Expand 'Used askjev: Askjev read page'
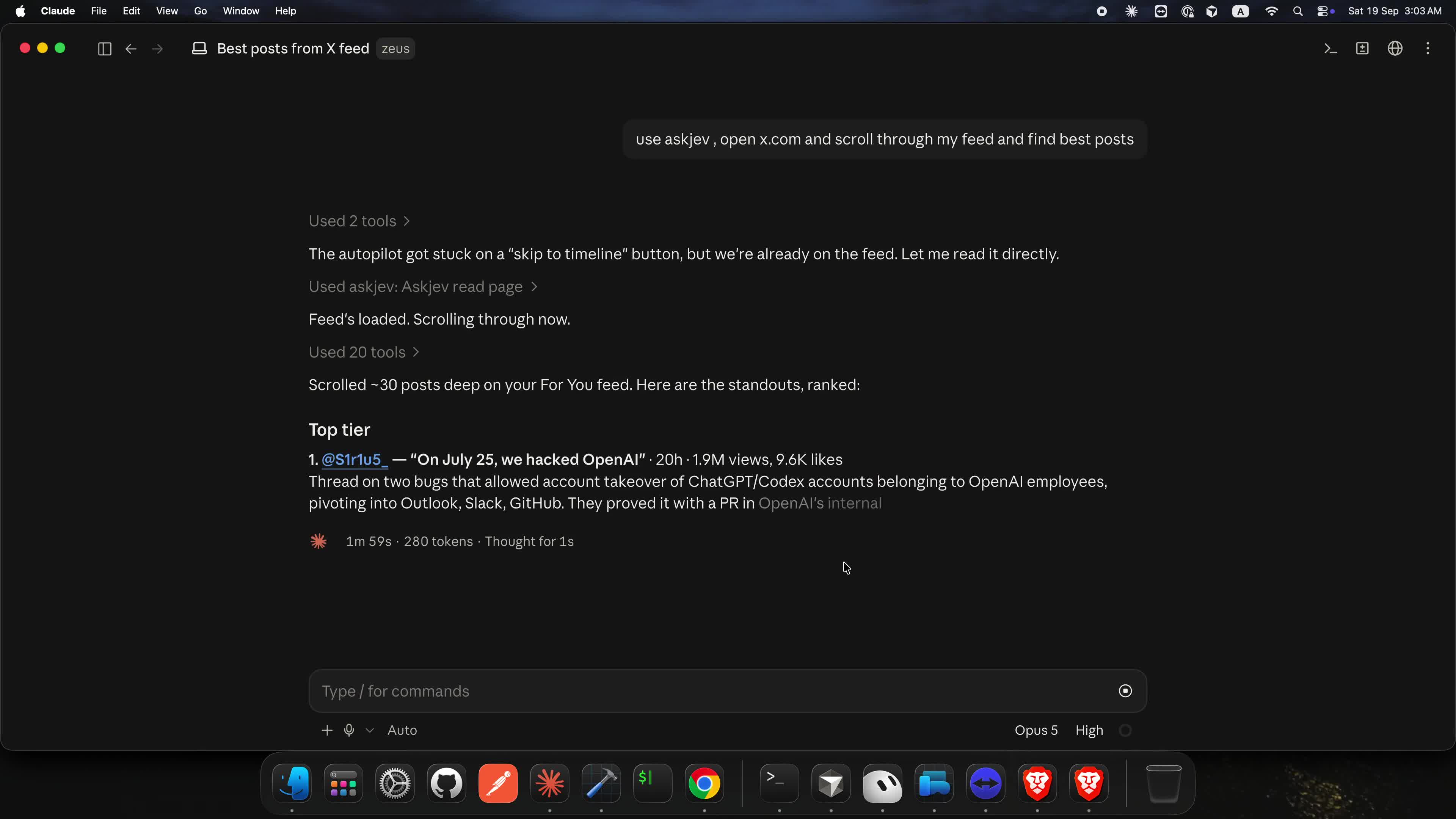The width and height of the screenshot is (1456, 819). coord(423,287)
